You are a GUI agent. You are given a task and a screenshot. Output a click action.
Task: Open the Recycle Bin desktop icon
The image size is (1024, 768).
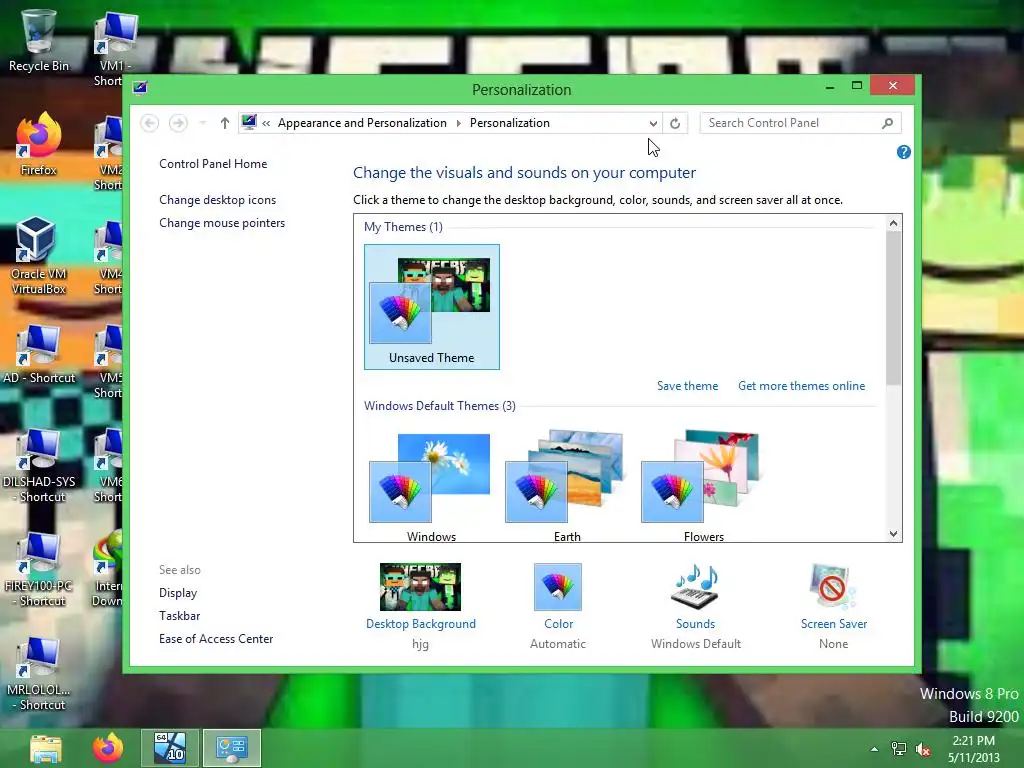click(x=39, y=40)
